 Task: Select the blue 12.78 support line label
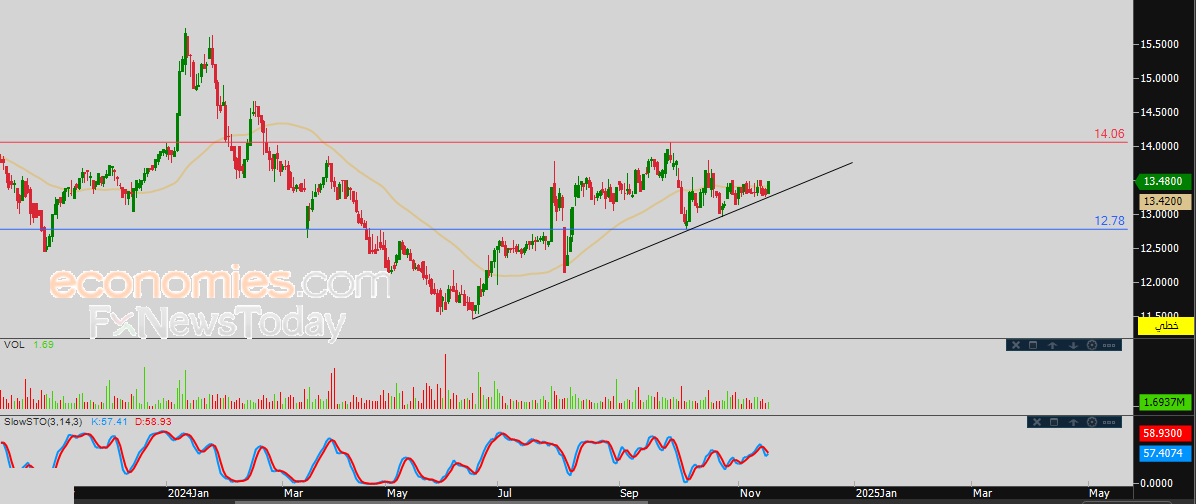pyautogui.click(x=1110, y=221)
